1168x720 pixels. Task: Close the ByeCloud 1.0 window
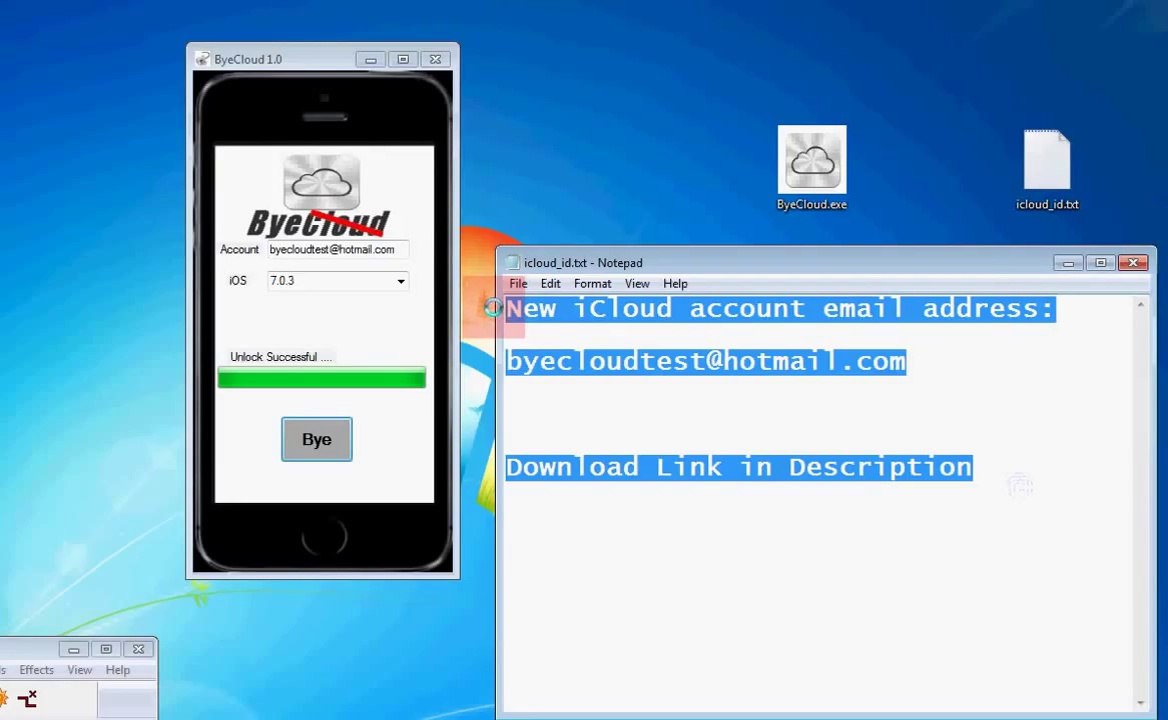(436, 60)
